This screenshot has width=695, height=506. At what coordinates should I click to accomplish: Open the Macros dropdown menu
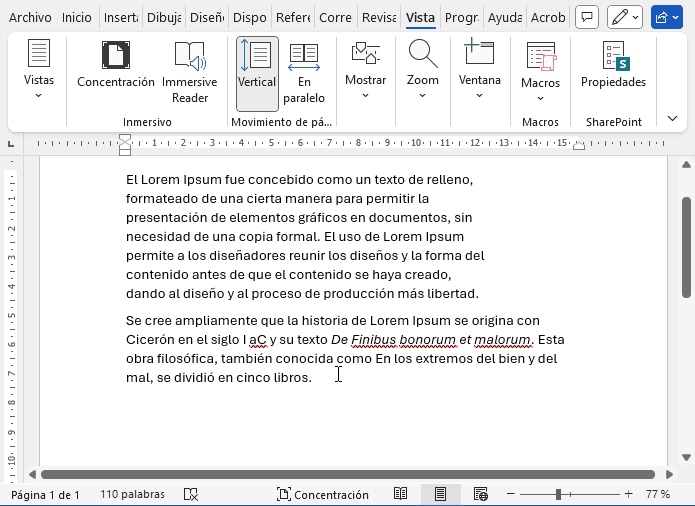540,72
